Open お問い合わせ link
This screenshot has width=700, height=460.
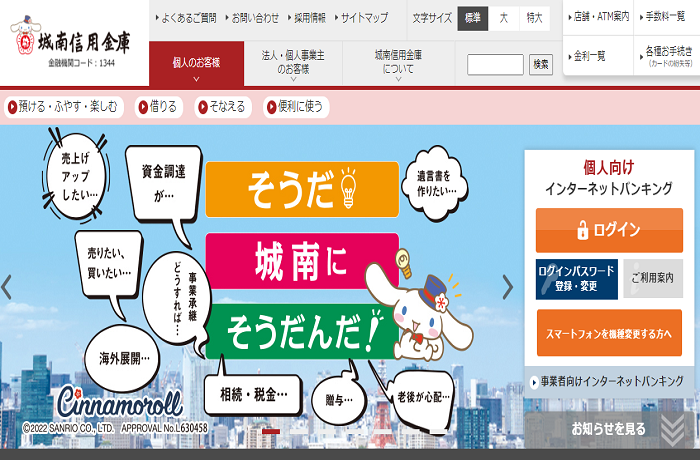[x=252, y=18]
